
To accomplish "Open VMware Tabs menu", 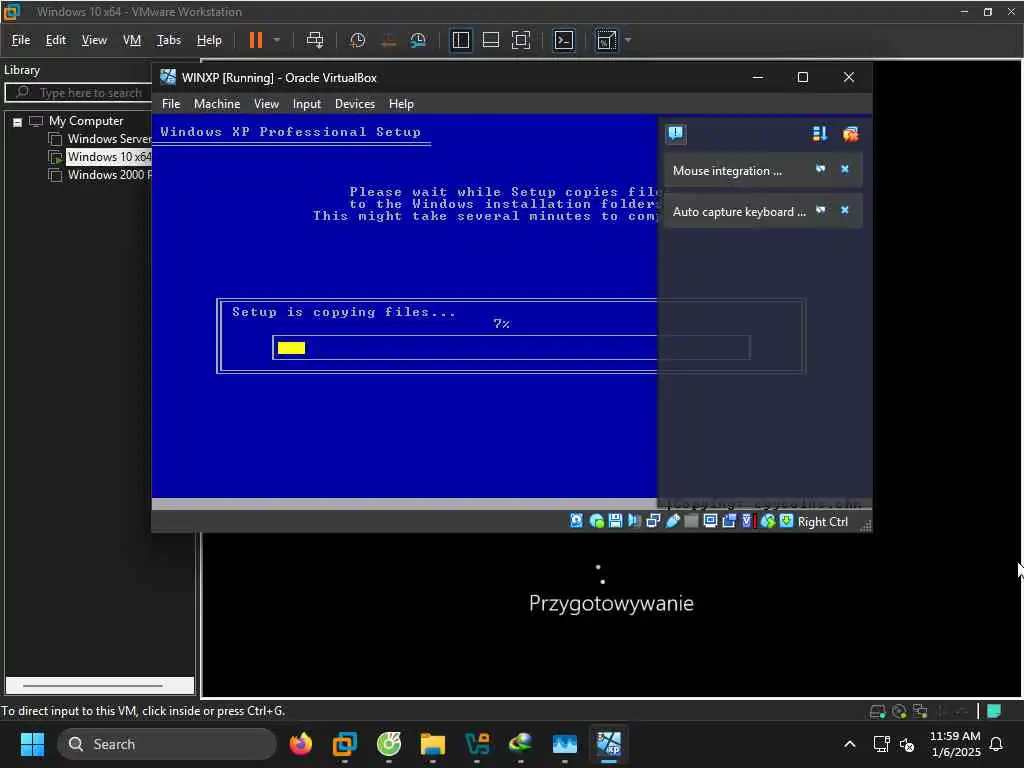I will pos(168,40).
